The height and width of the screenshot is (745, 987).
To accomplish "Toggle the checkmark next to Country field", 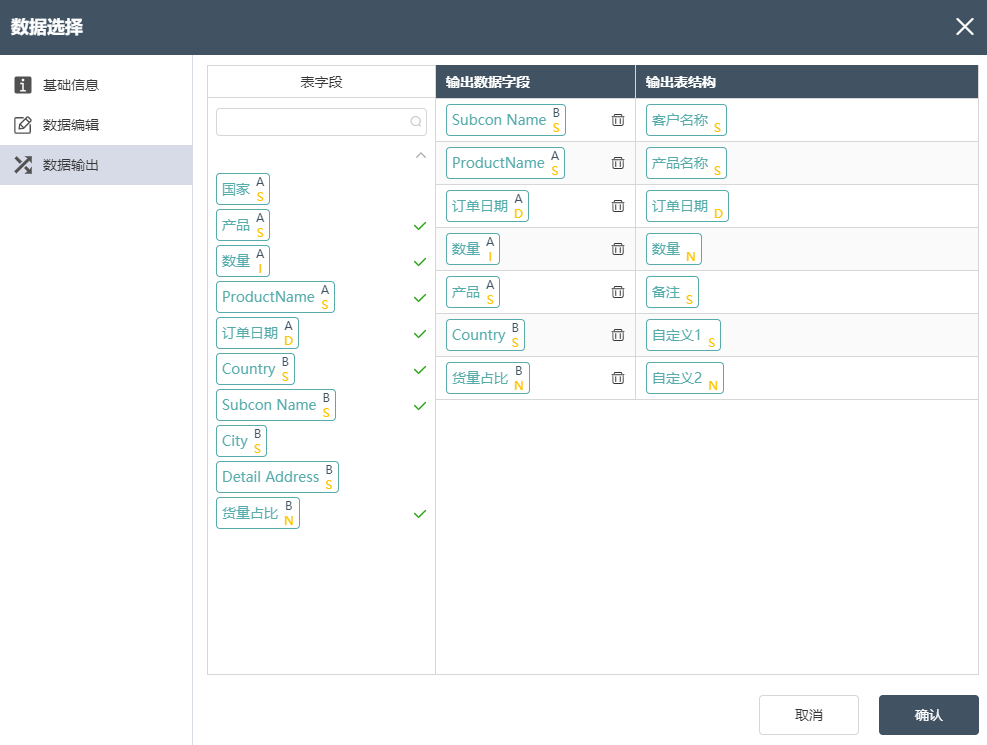I will [420, 370].
